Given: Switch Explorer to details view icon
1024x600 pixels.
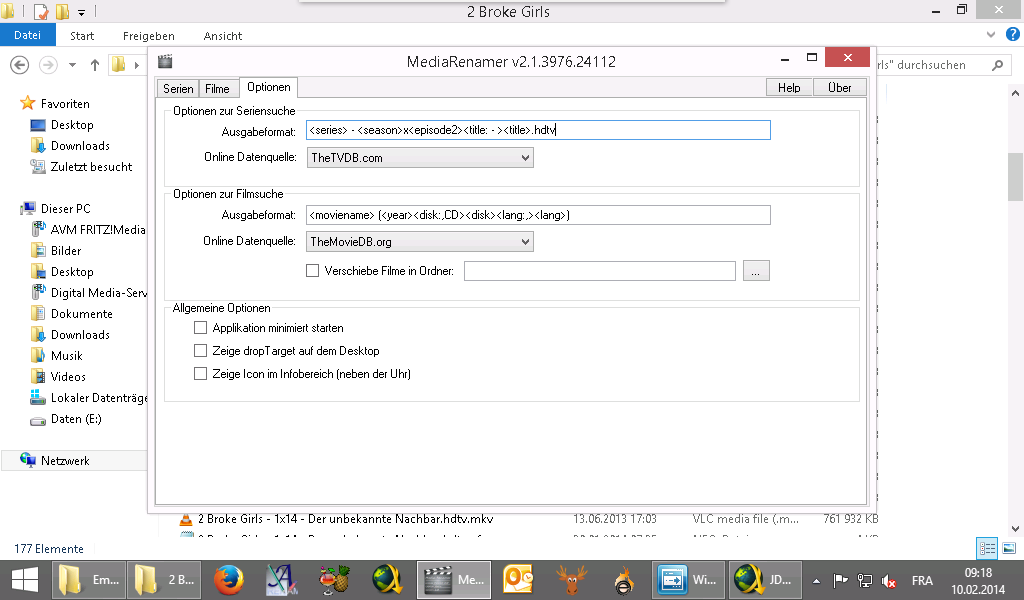Looking at the screenshot, I should 987,548.
